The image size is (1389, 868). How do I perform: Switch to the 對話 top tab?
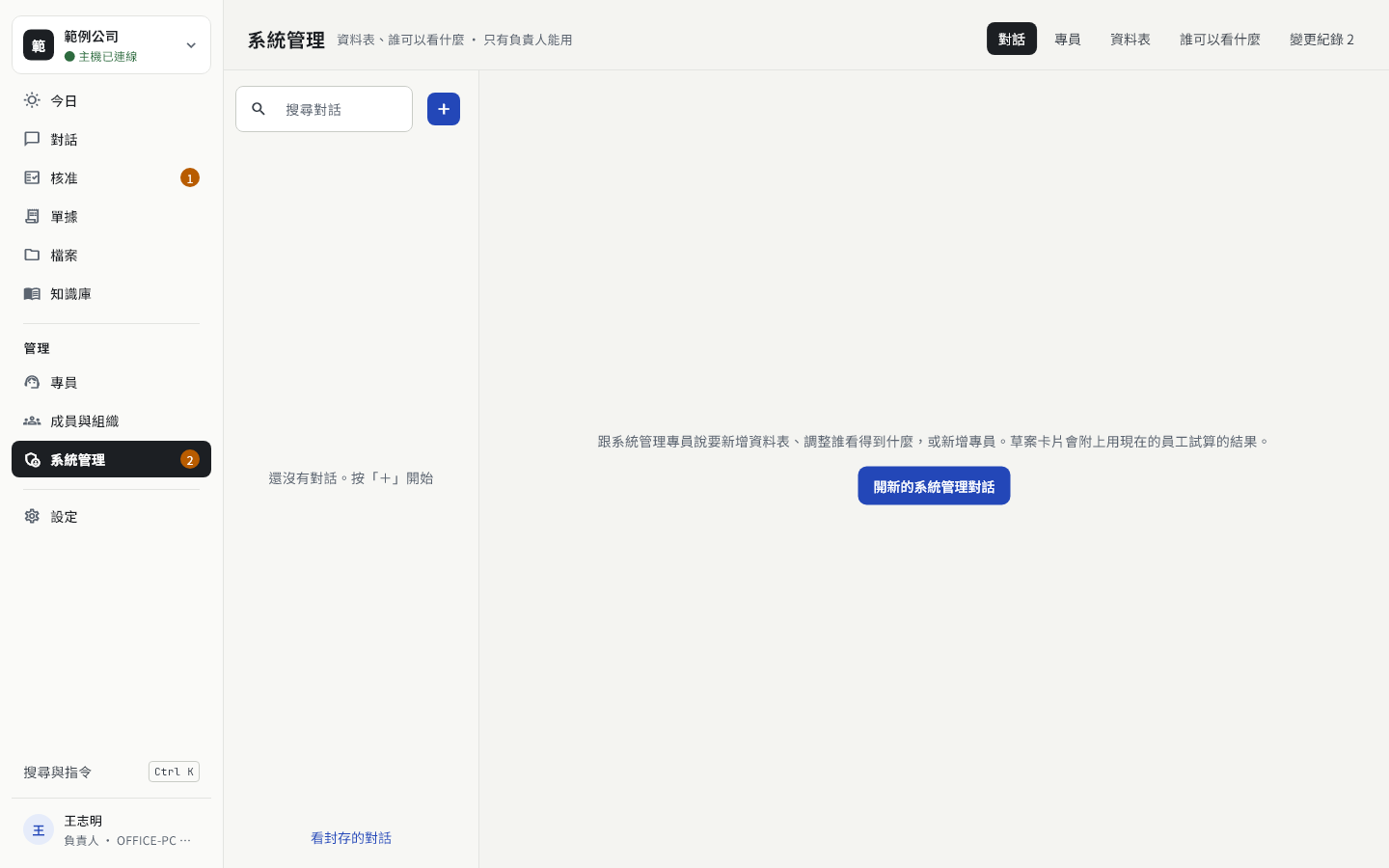tap(1012, 39)
